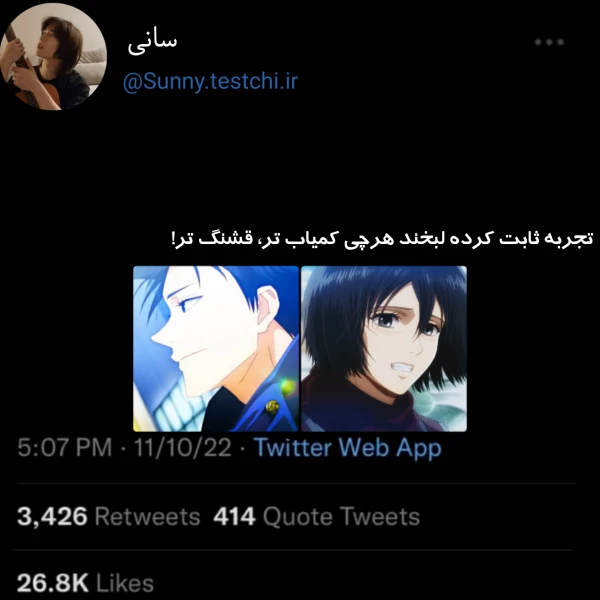
Task: Open the Likes label list
Action: [125, 583]
